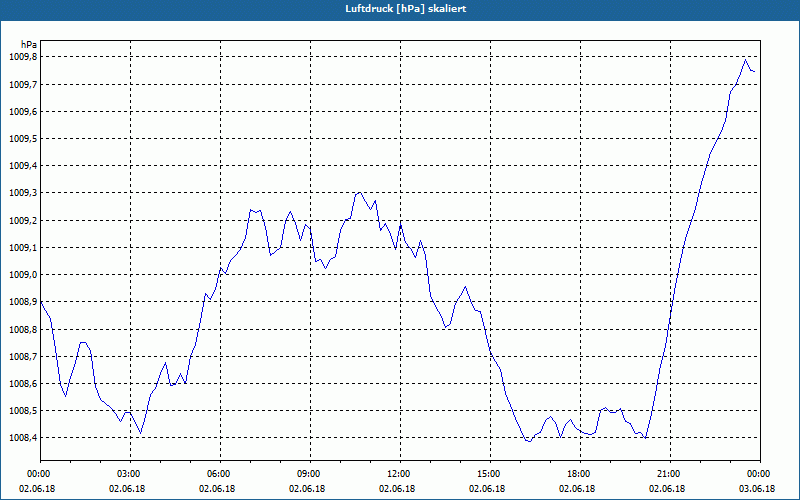Click the '02.06.18' date under the first '00:00'
The image size is (800, 500).
point(37,488)
